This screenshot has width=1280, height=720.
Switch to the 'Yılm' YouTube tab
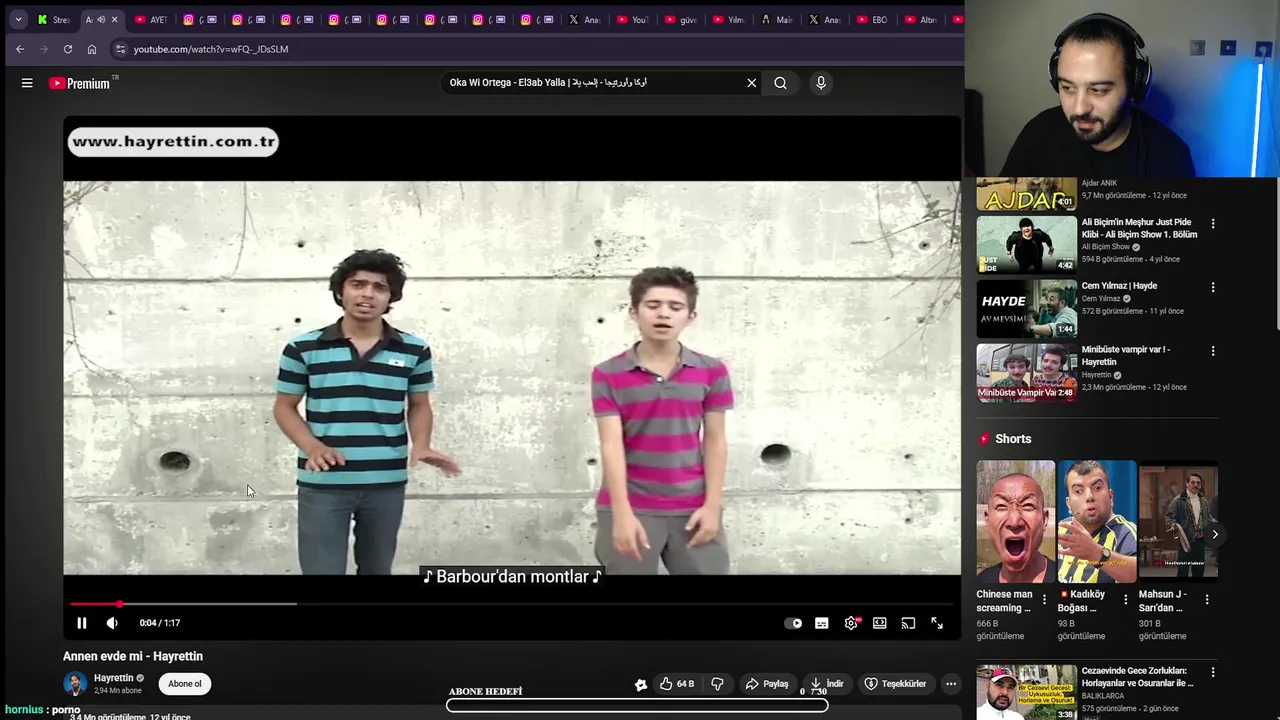(x=728, y=20)
